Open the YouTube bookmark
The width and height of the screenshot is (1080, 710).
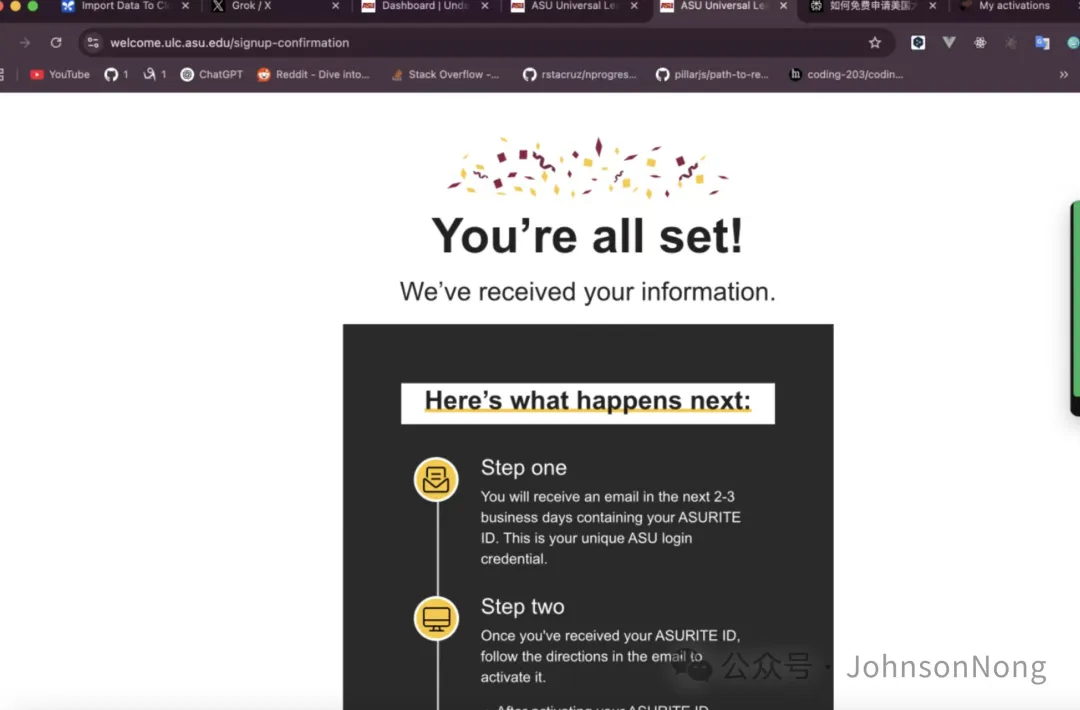(60, 74)
